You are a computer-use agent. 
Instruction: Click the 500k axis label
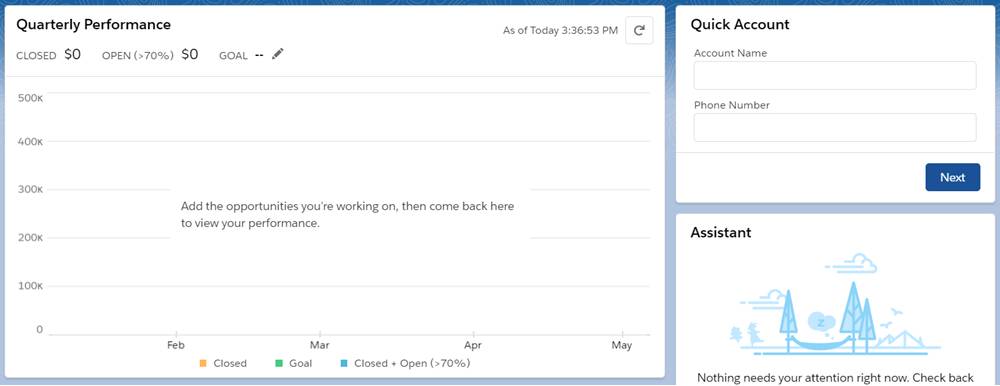click(x=31, y=99)
